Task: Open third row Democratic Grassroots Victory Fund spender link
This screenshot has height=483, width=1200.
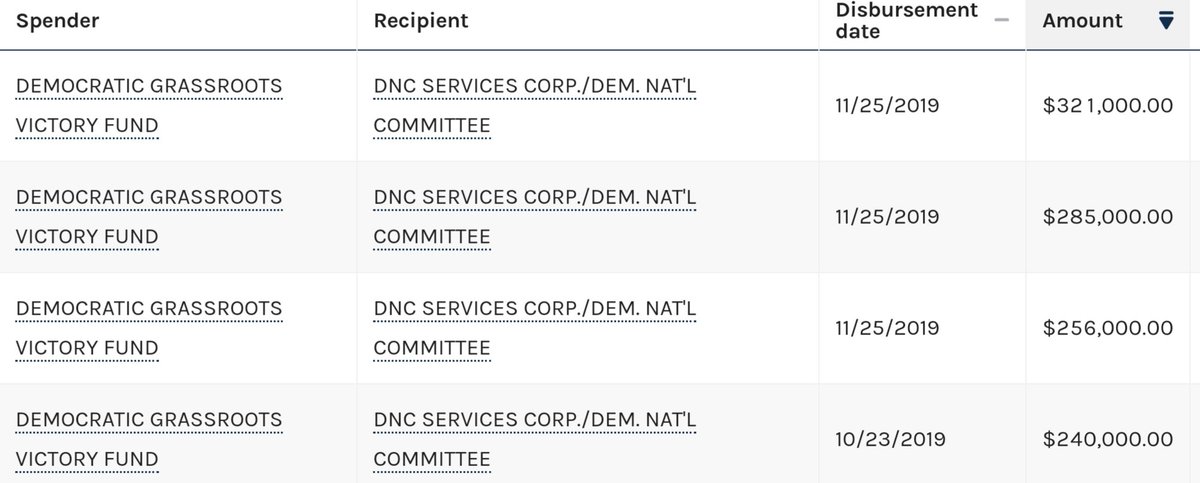Action: [x=149, y=328]
